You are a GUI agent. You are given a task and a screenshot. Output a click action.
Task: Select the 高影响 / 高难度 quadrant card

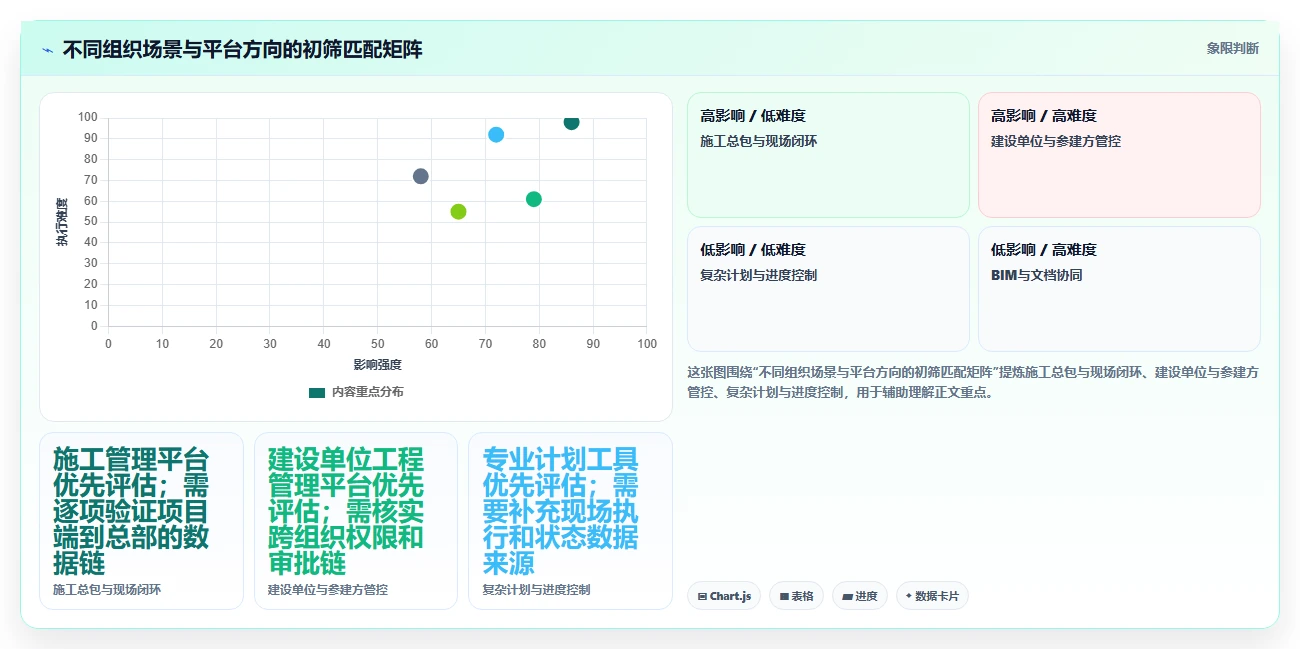point(1119,155)
